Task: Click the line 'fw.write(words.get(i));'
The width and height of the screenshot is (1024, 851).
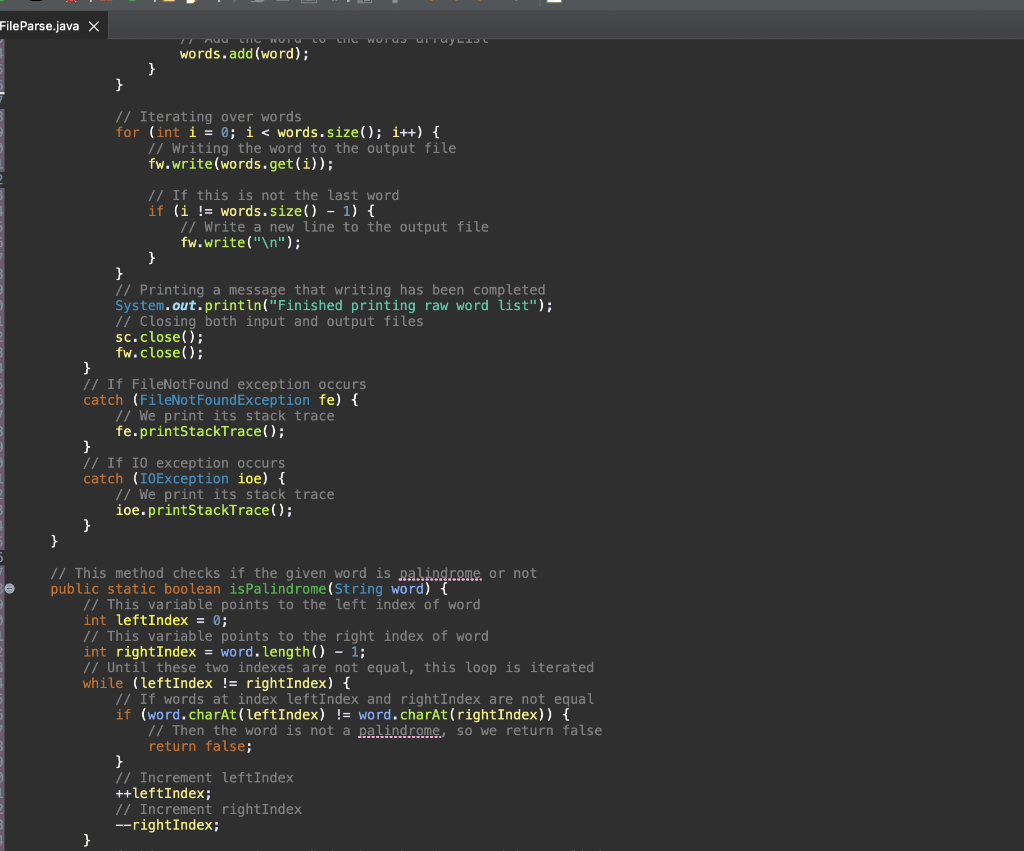Action: [x=240, y=164]
